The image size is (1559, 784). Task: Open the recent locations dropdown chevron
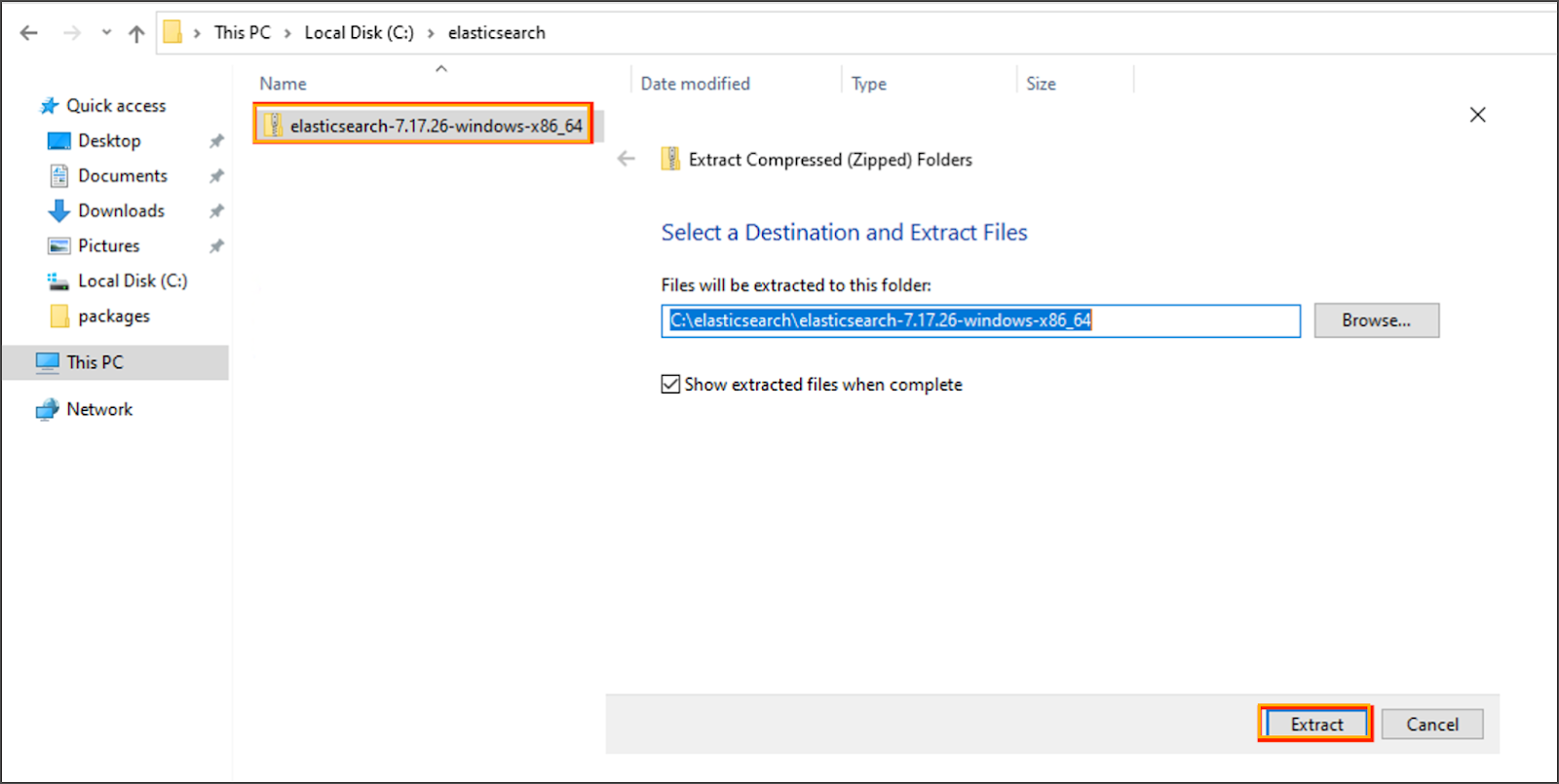point(106,33)
